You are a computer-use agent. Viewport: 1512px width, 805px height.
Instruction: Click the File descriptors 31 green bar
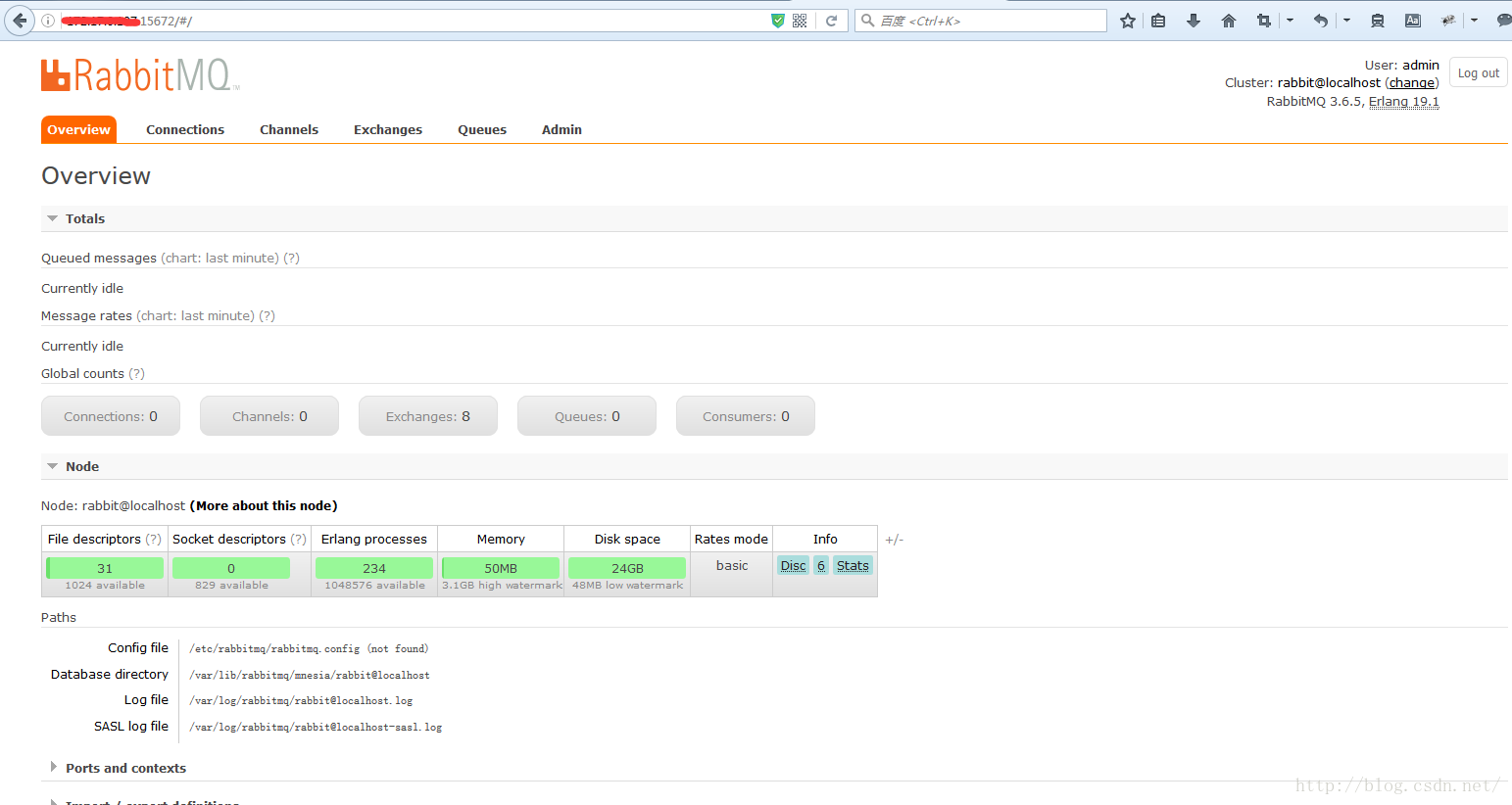coord(105,568)
